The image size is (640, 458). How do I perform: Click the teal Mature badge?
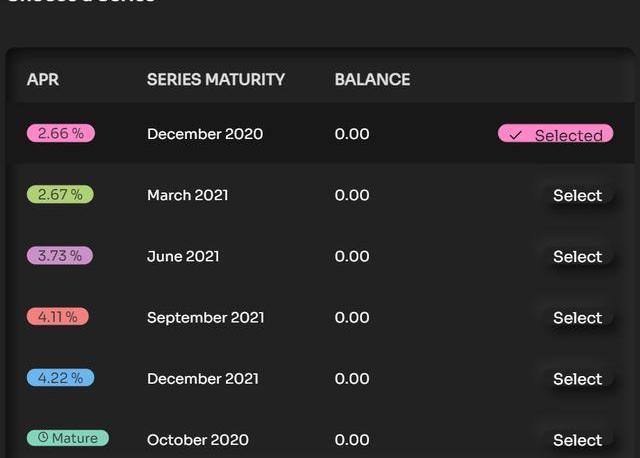68,438
